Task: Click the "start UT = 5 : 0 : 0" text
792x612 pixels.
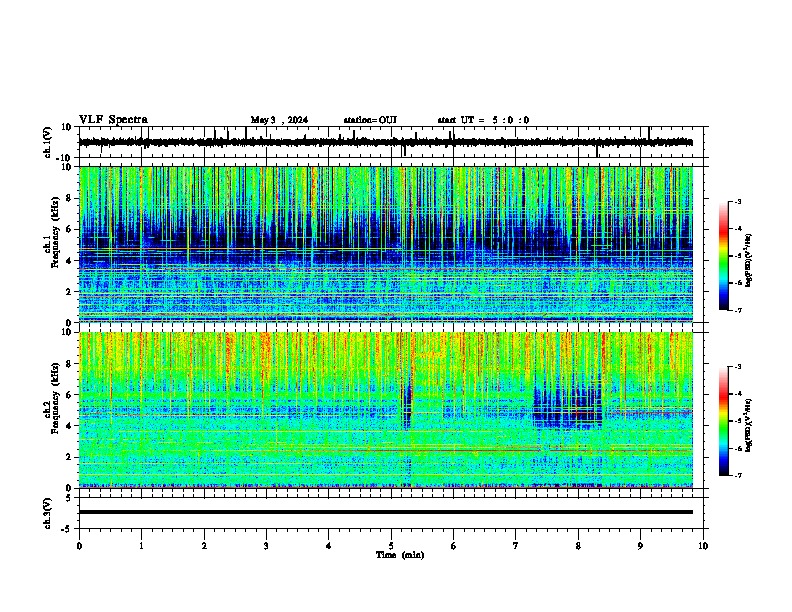Action: [483, 120]
